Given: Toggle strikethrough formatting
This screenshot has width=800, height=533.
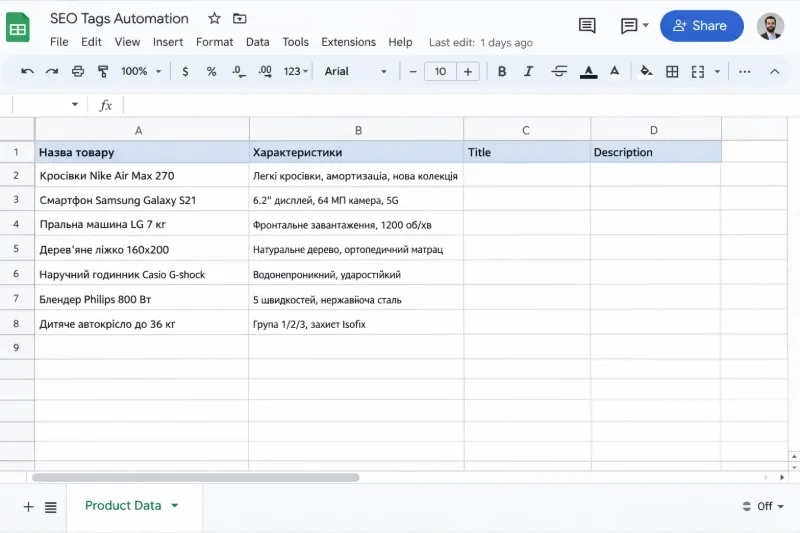Looking at the screenshot, I should coord(559,71).
